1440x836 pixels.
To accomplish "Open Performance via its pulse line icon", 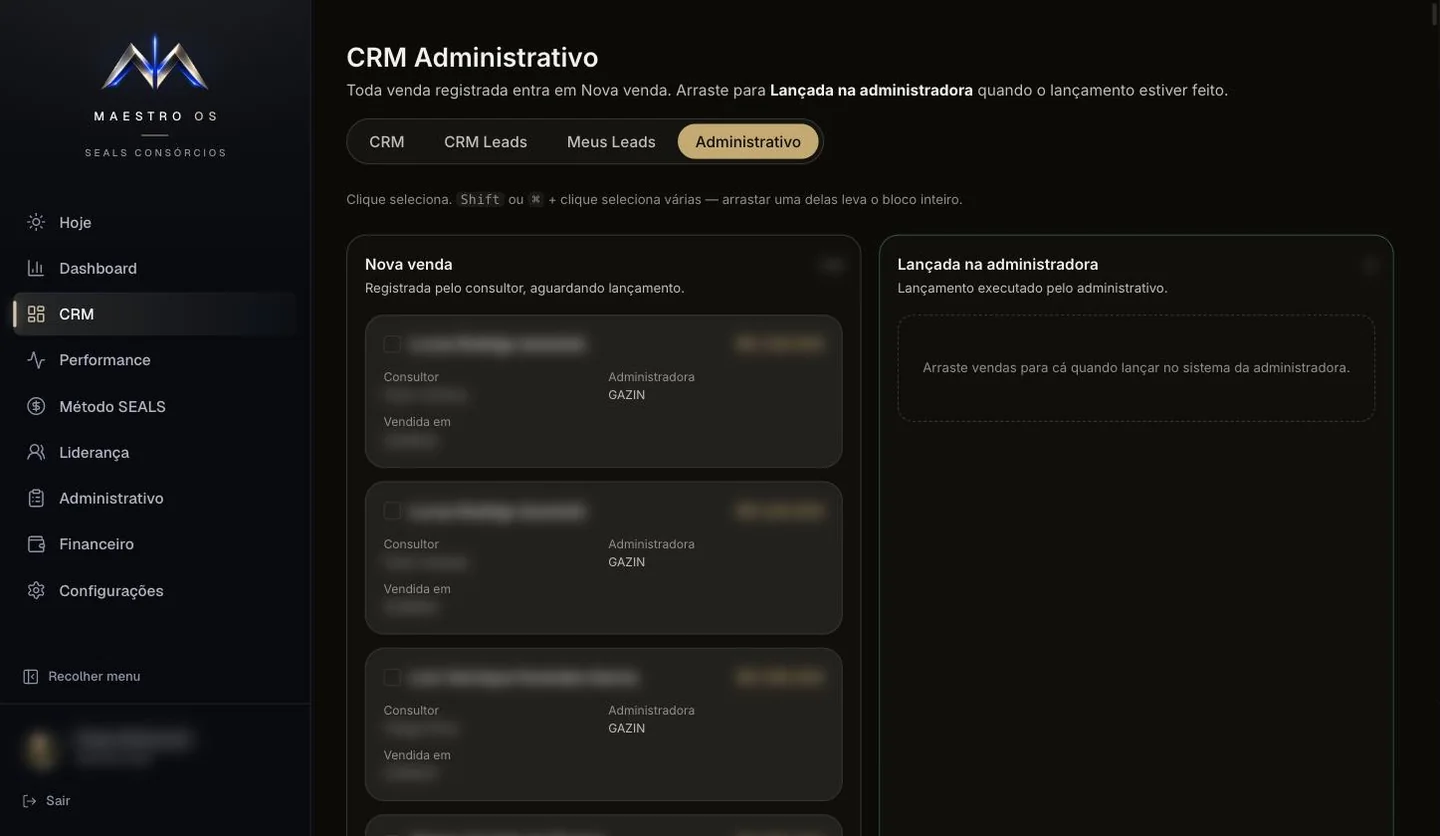I will point(36,360).
